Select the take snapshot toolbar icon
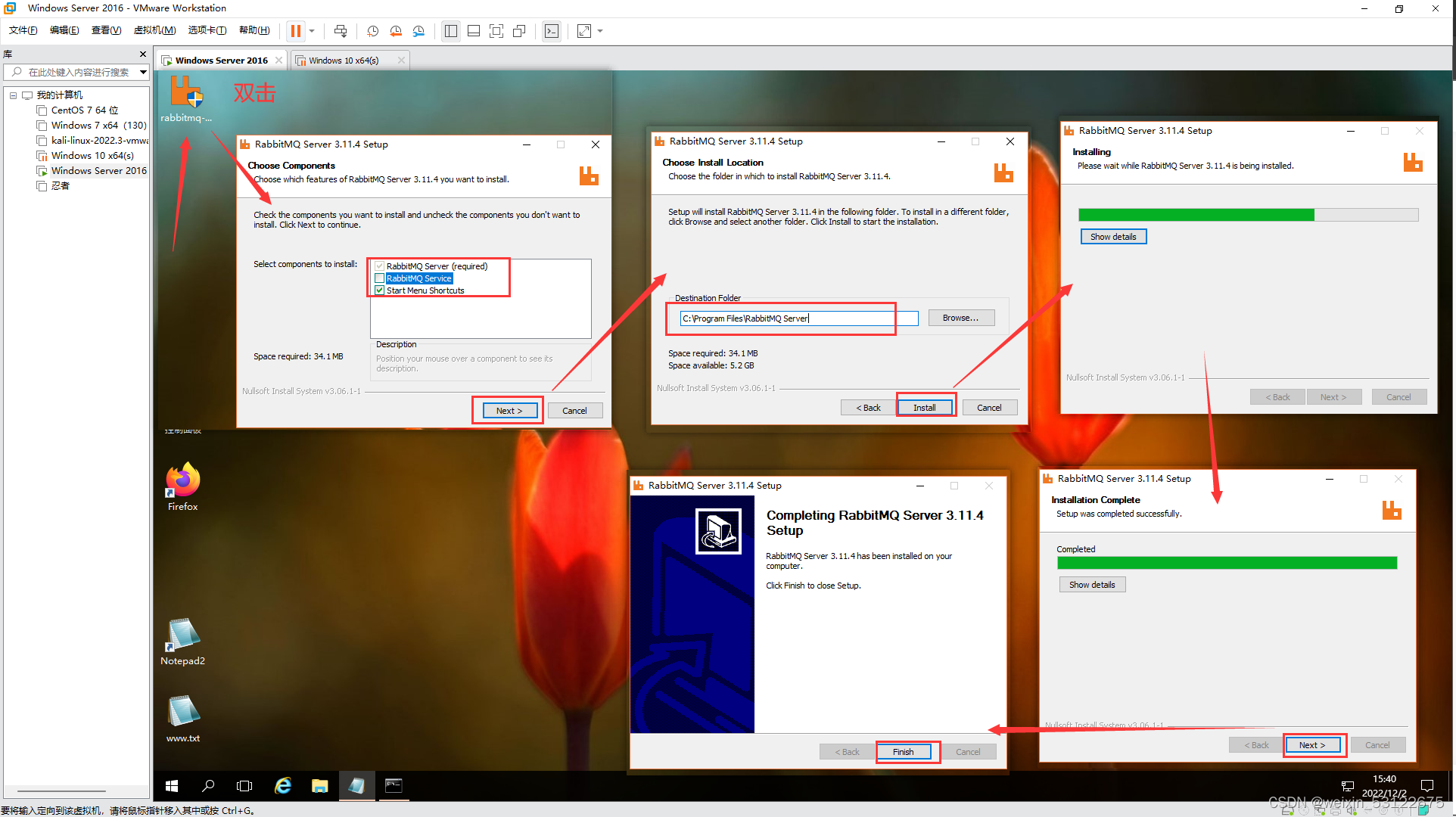 372,31
